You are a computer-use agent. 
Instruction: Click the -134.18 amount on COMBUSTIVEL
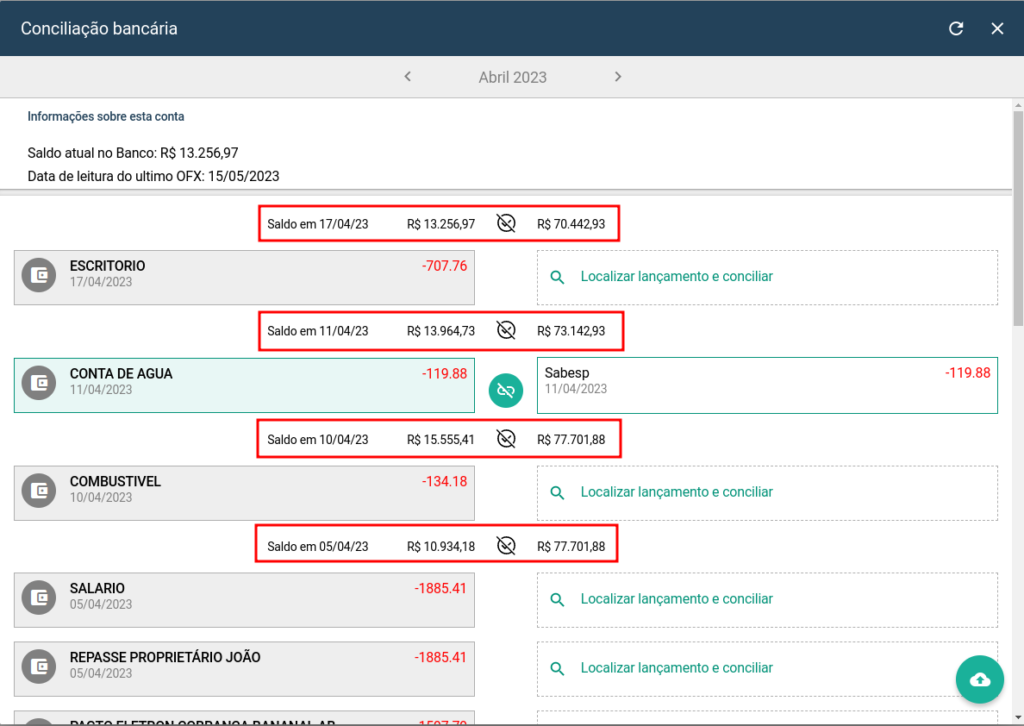tap(444, 481)
